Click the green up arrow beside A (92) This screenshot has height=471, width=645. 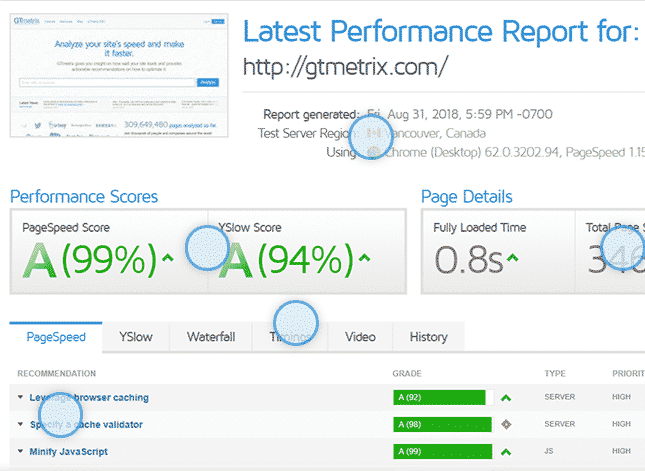coord(506,398)
